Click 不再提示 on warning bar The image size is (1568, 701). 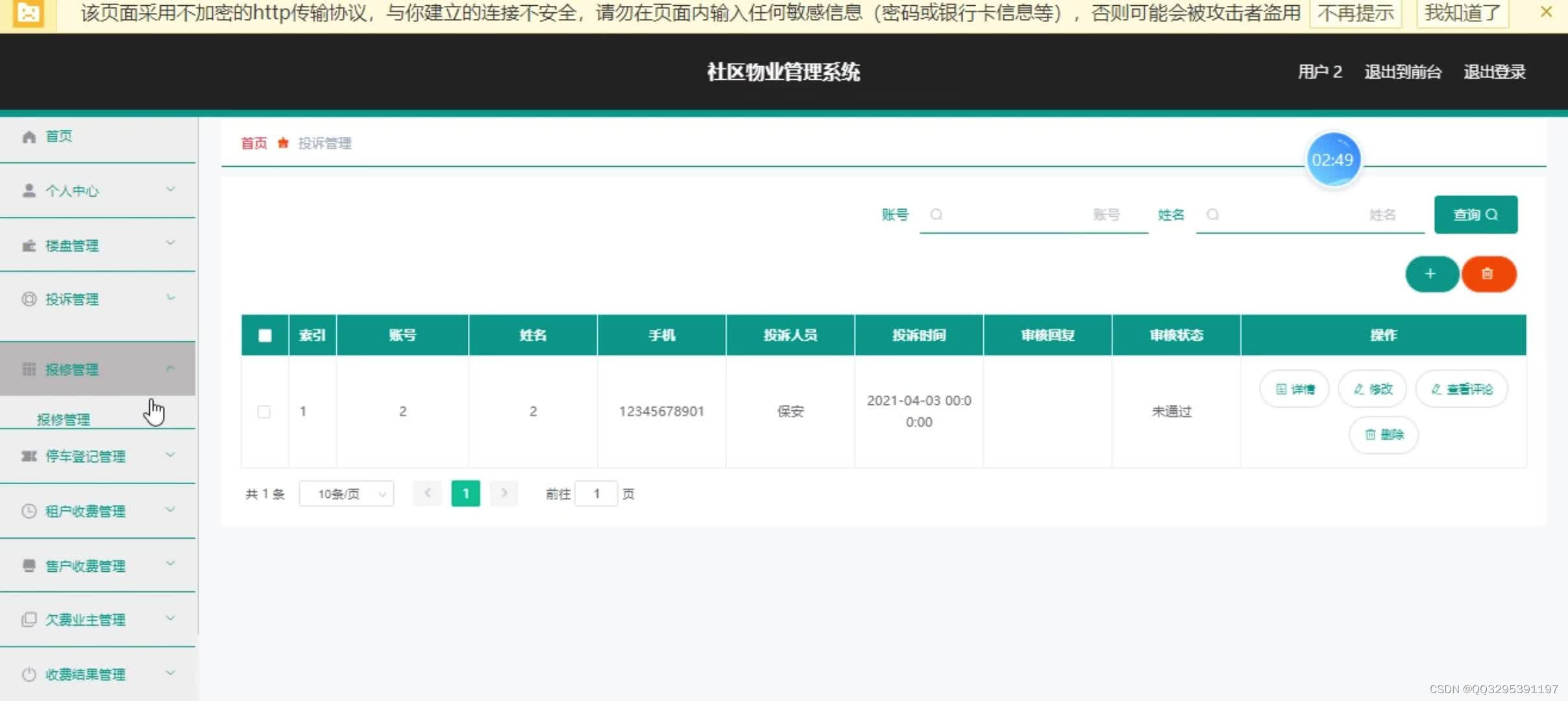coord(1356,12)
